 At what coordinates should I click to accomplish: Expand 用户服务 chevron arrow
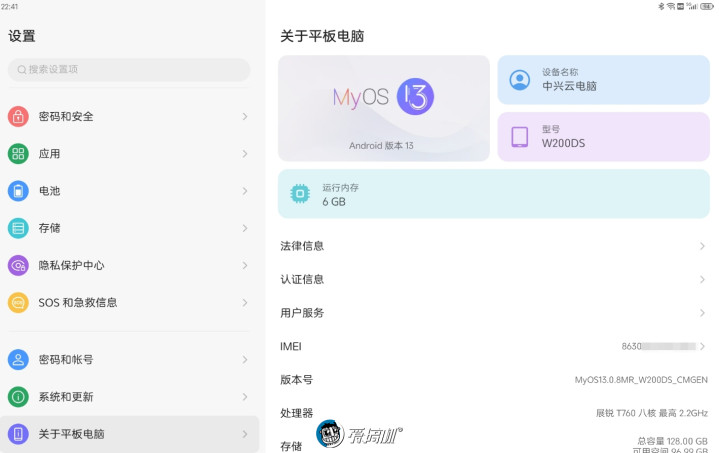pyautogui.click(x=702, y=313)
